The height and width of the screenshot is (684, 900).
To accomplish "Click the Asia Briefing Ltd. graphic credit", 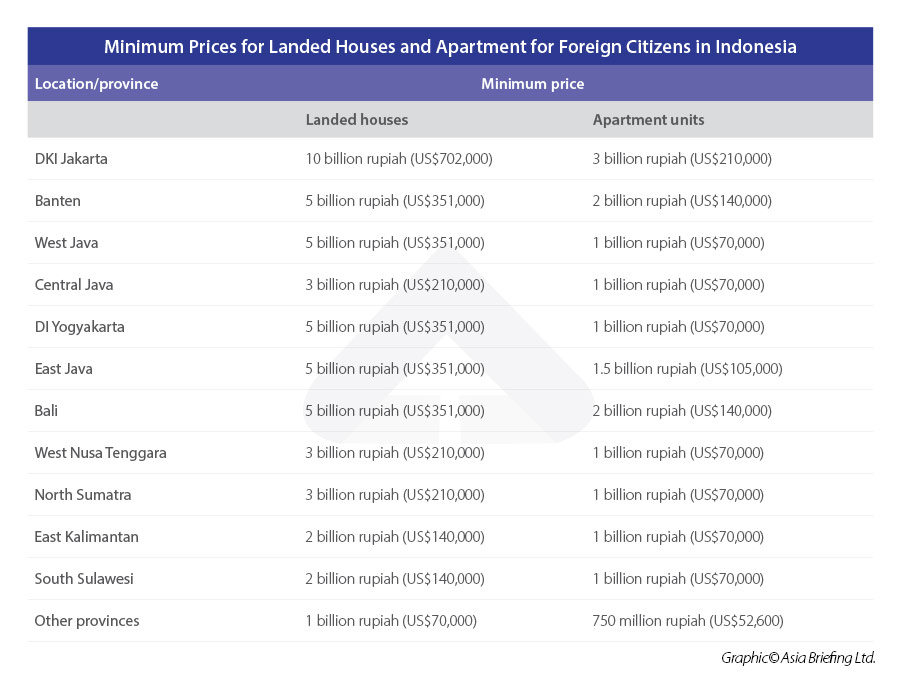I will (798, 658).
